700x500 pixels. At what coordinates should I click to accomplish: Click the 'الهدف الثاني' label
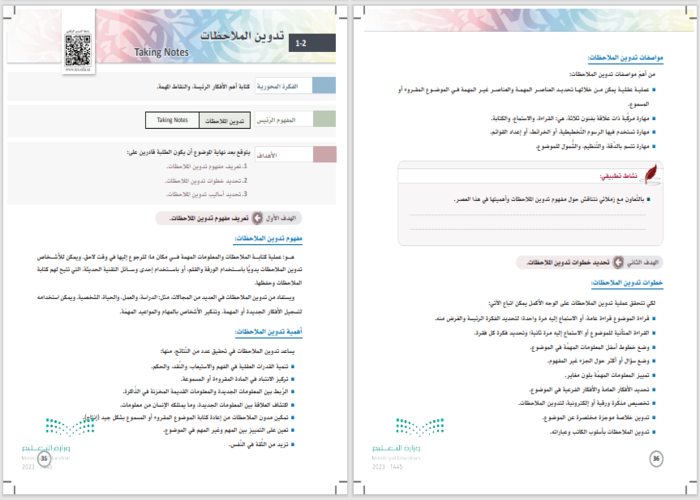click(642, 262)
